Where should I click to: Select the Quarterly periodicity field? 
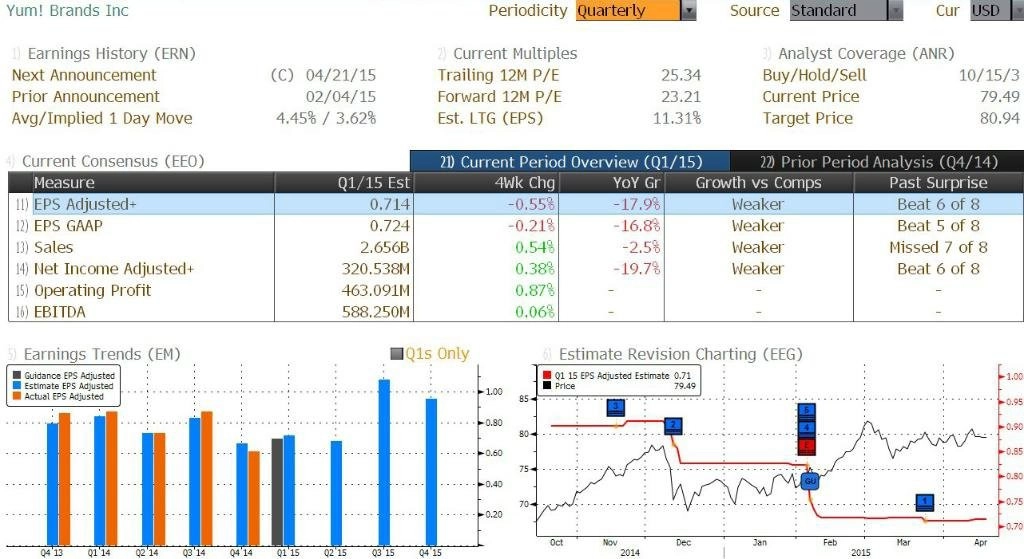click(628, 10)
